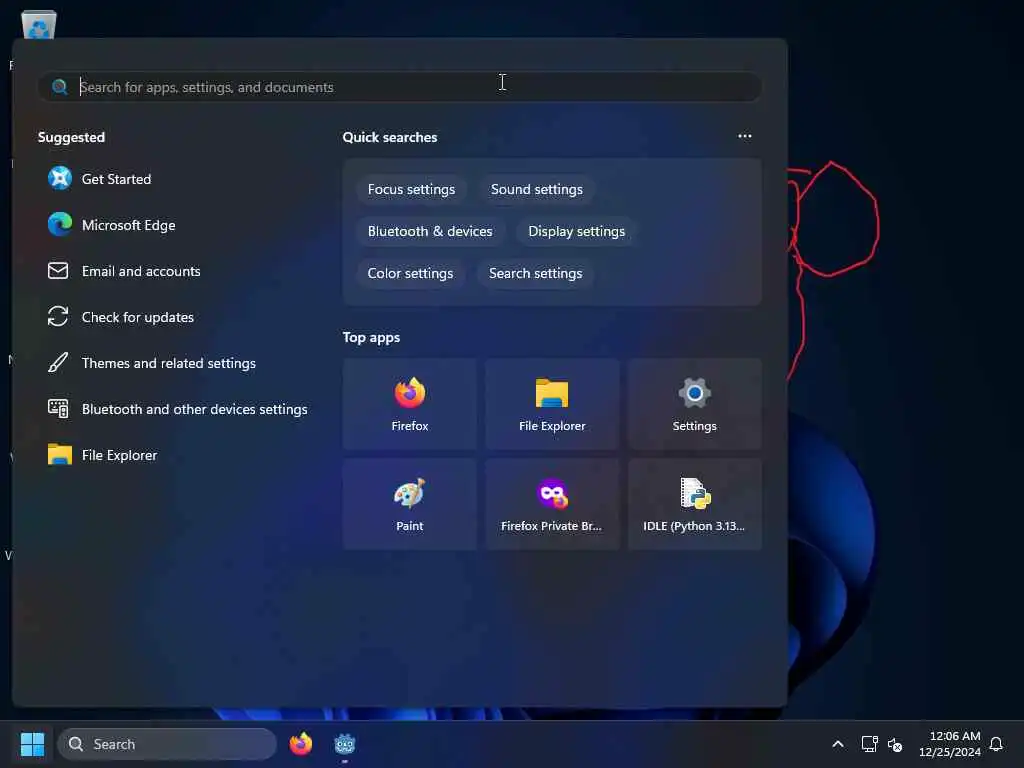The height and width of the screenshot is (768, 1024).
Task: Click the muted volume tray icon
Action: click(895, 744)
